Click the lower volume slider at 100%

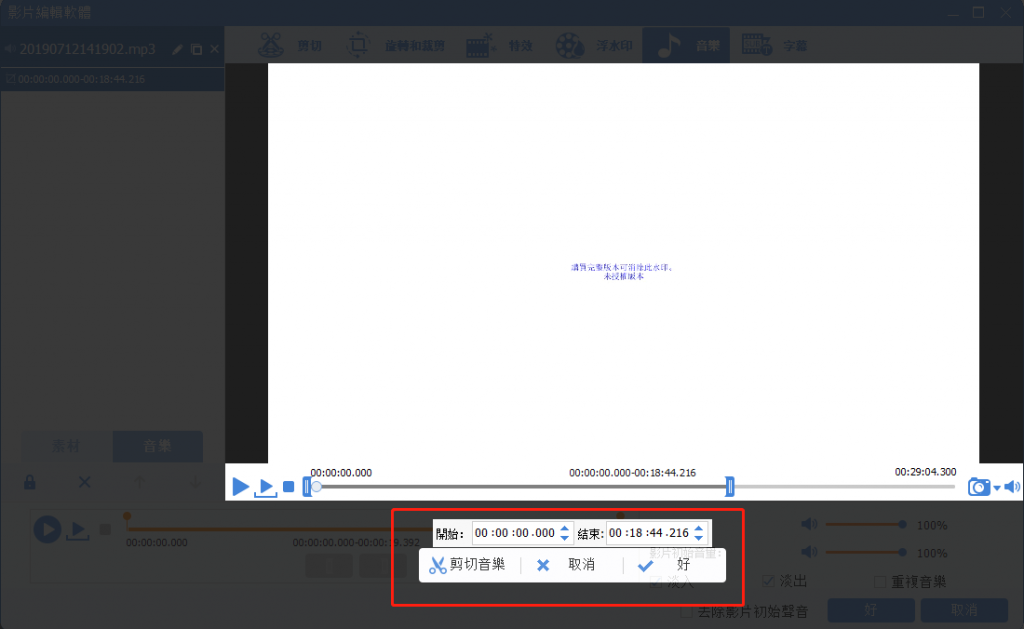[x=865, y=553]
